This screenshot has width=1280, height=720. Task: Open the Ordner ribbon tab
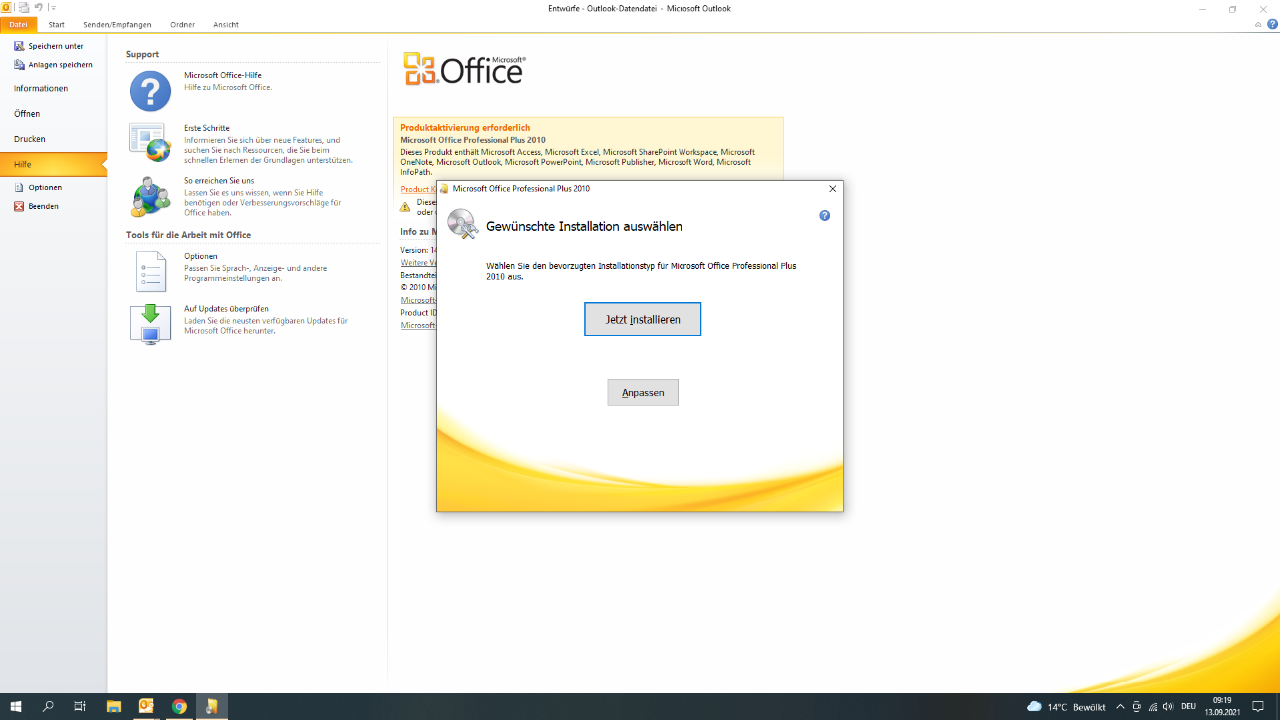[x=182, y=24]
